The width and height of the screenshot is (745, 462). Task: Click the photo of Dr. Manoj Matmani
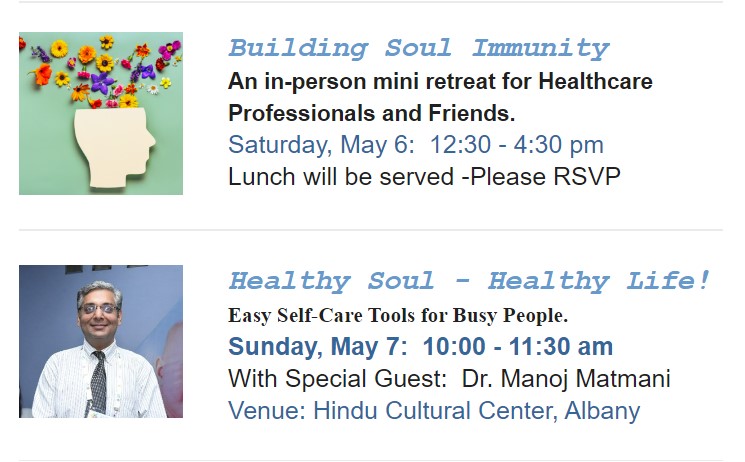101,341
